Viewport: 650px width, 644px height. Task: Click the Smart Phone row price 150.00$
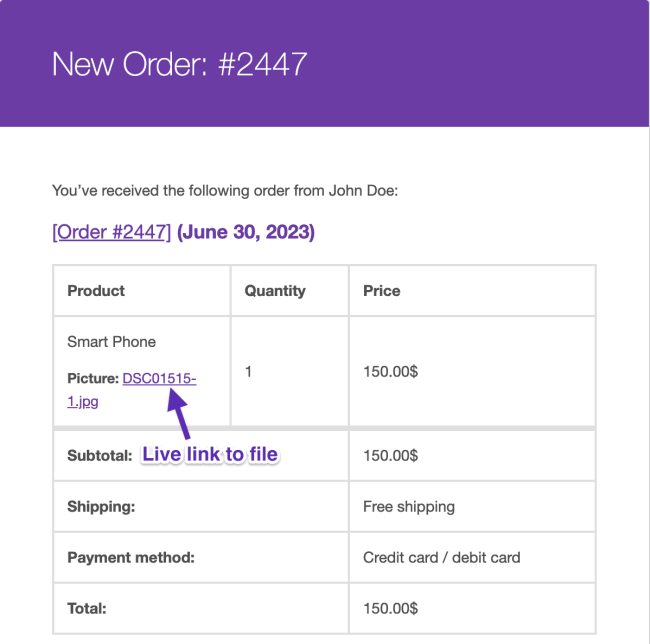[x=390, y=371]
